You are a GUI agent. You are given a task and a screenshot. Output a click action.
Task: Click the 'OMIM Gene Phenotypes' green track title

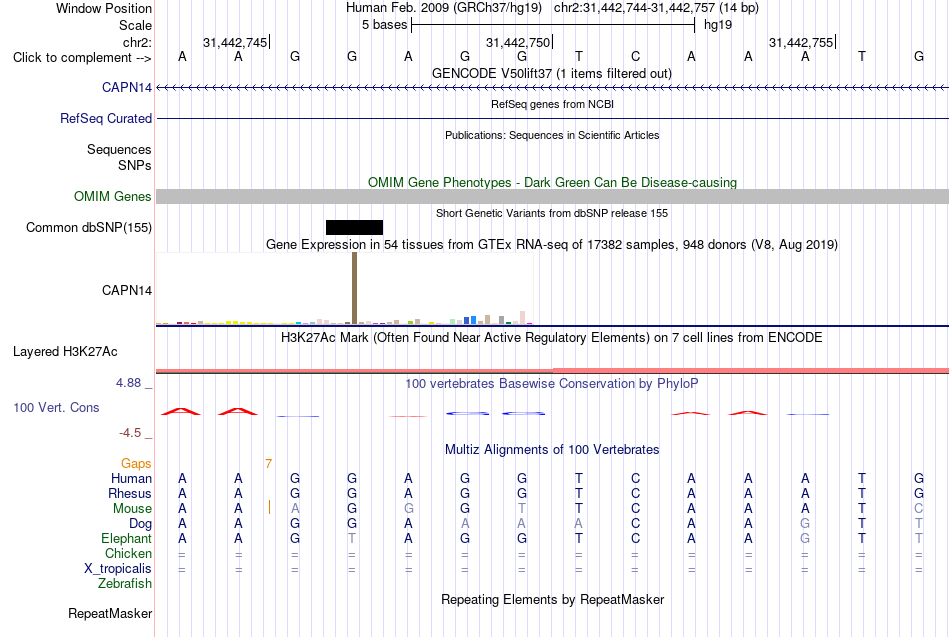[552, 182]
